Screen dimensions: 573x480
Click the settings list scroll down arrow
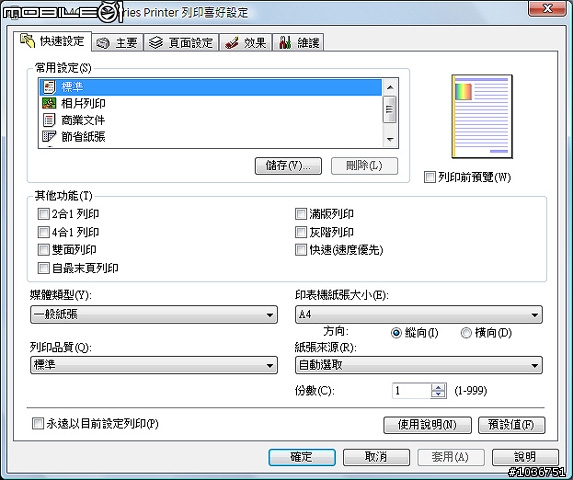[x=390, y=139]
